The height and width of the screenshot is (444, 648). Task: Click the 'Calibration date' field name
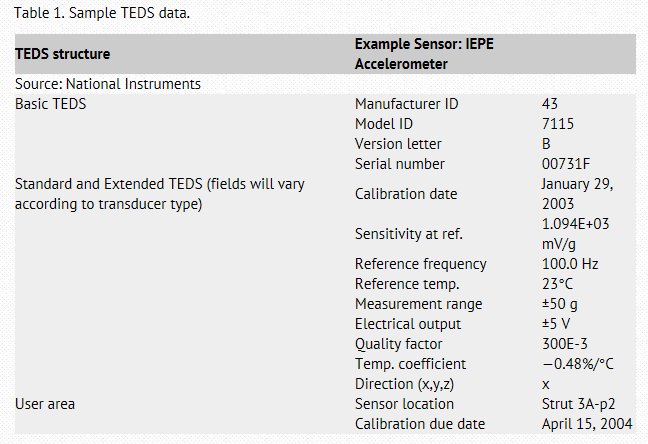tap(406, 194)
